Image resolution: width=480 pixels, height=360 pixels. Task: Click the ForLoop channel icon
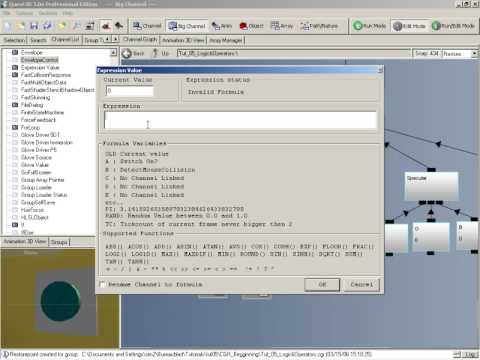point(15,127)
